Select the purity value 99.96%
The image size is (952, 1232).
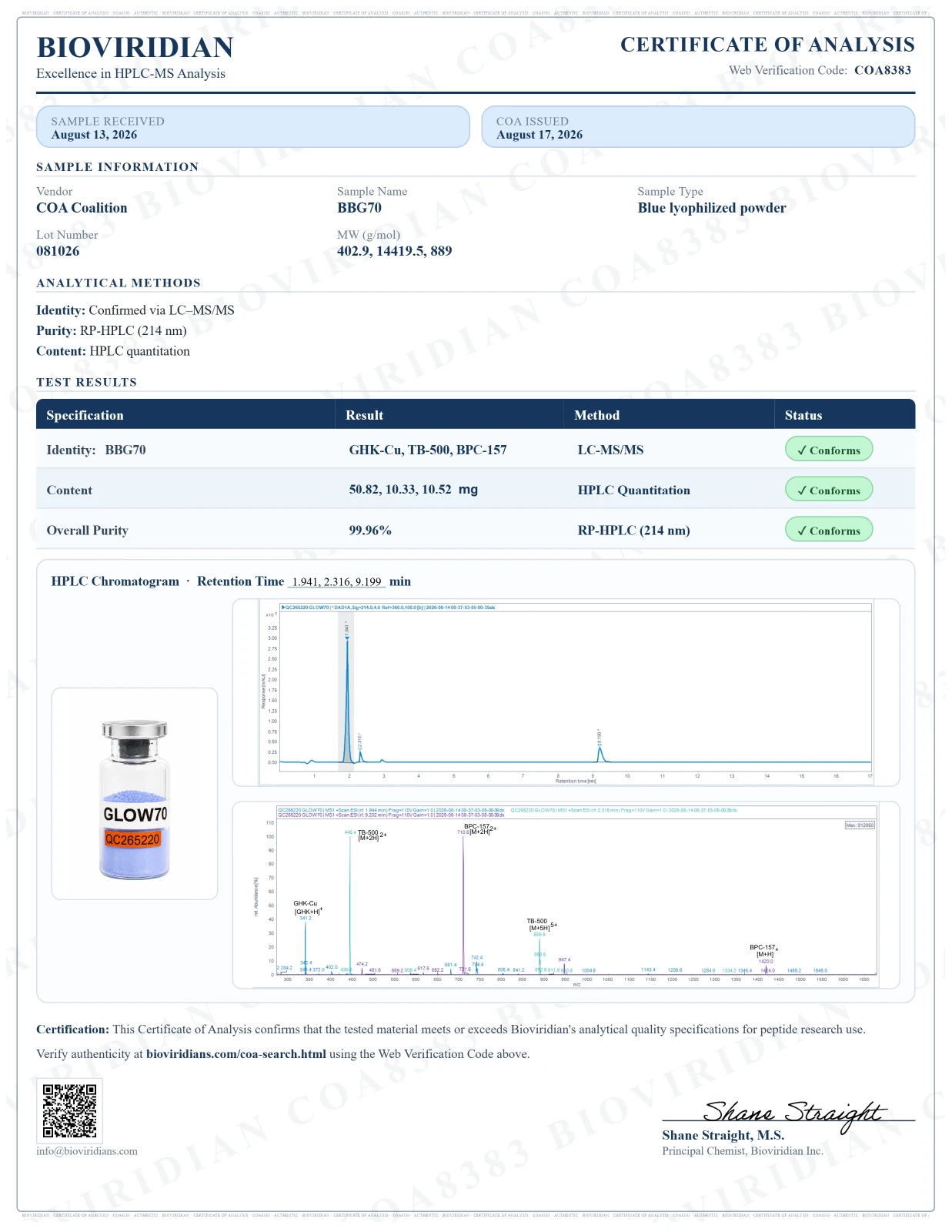(x=370, y=531)
